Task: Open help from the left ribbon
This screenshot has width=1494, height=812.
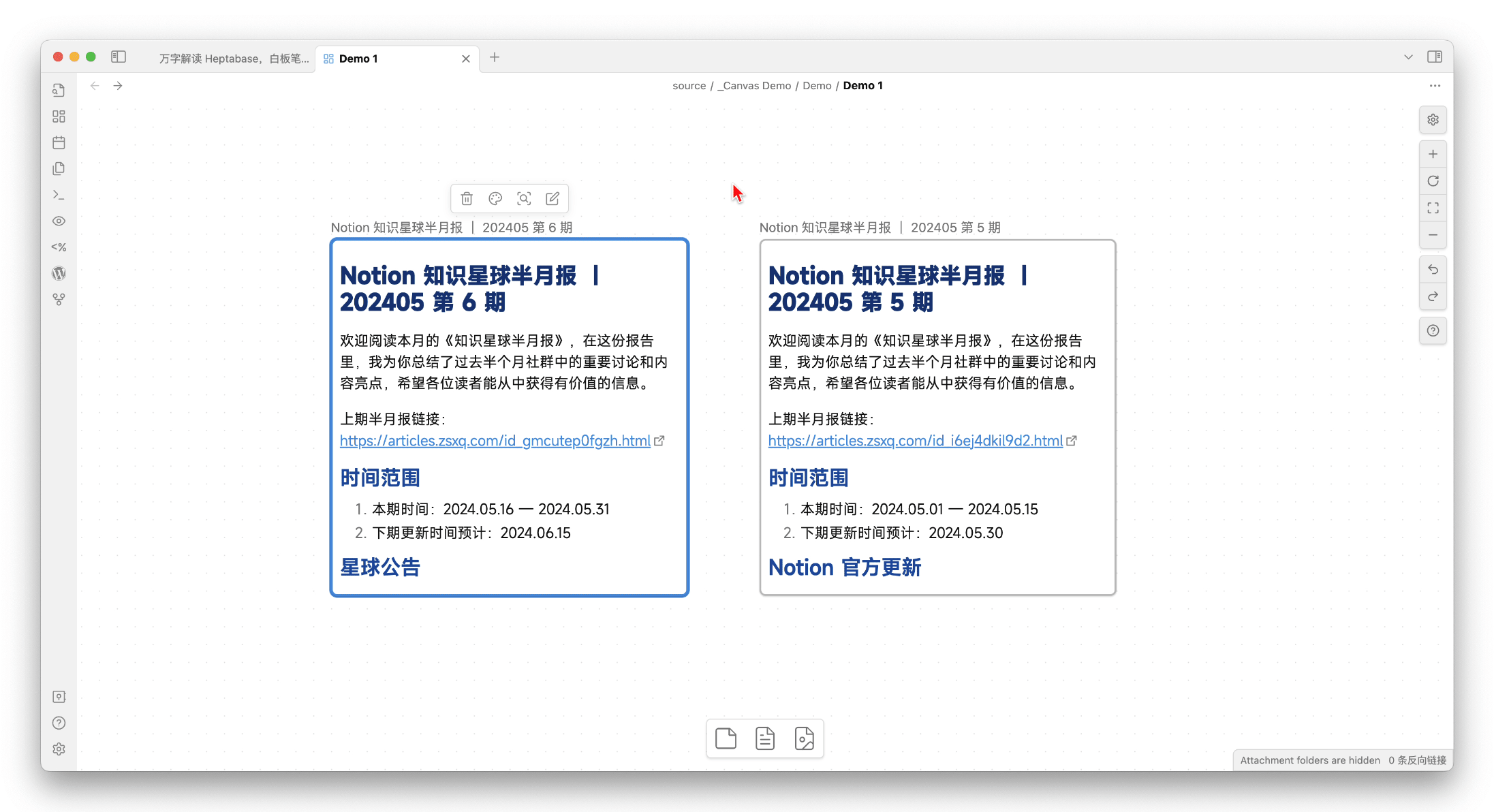Action: point(59,723)
